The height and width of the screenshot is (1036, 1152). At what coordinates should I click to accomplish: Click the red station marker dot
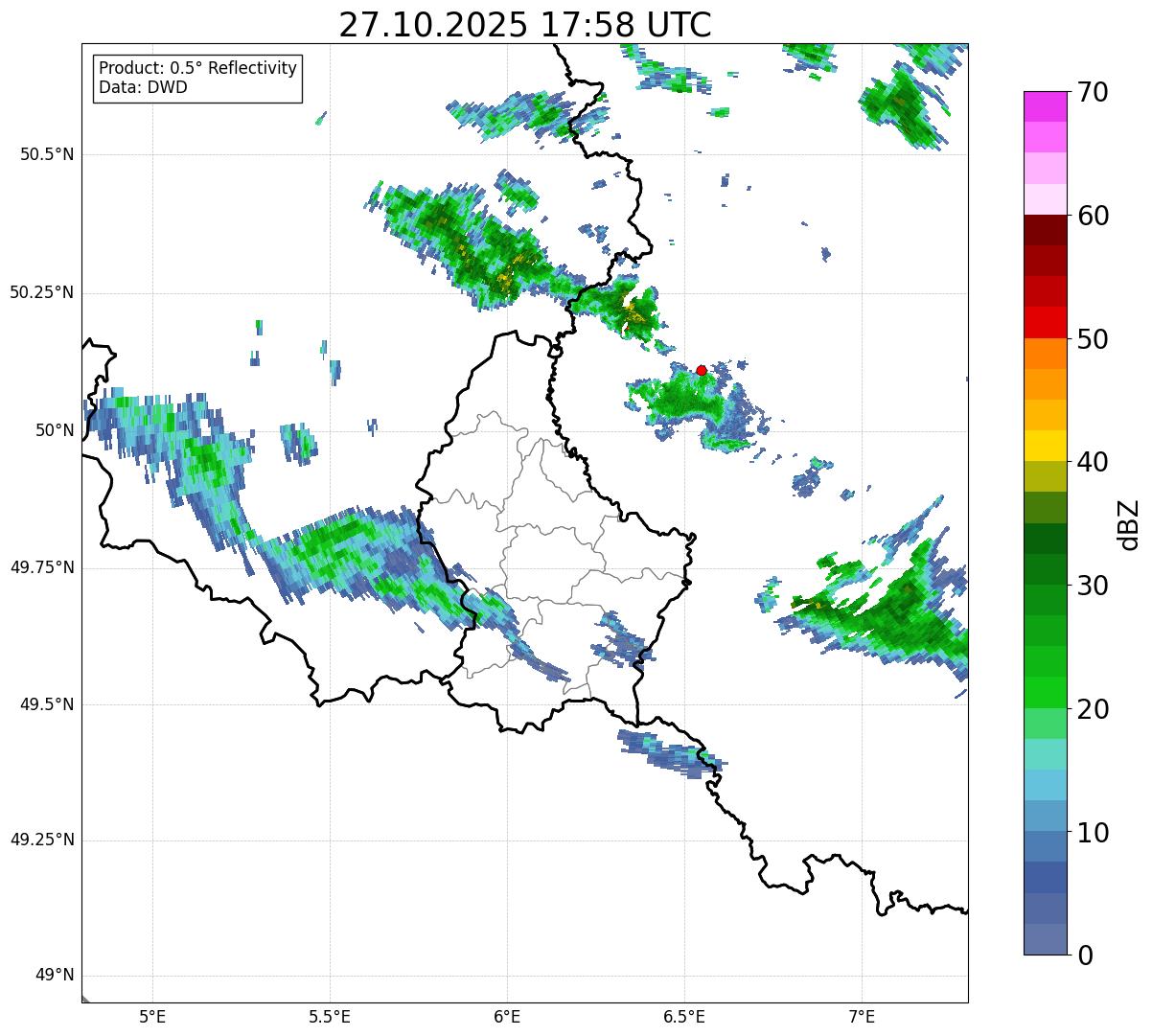tap(702, 370)
